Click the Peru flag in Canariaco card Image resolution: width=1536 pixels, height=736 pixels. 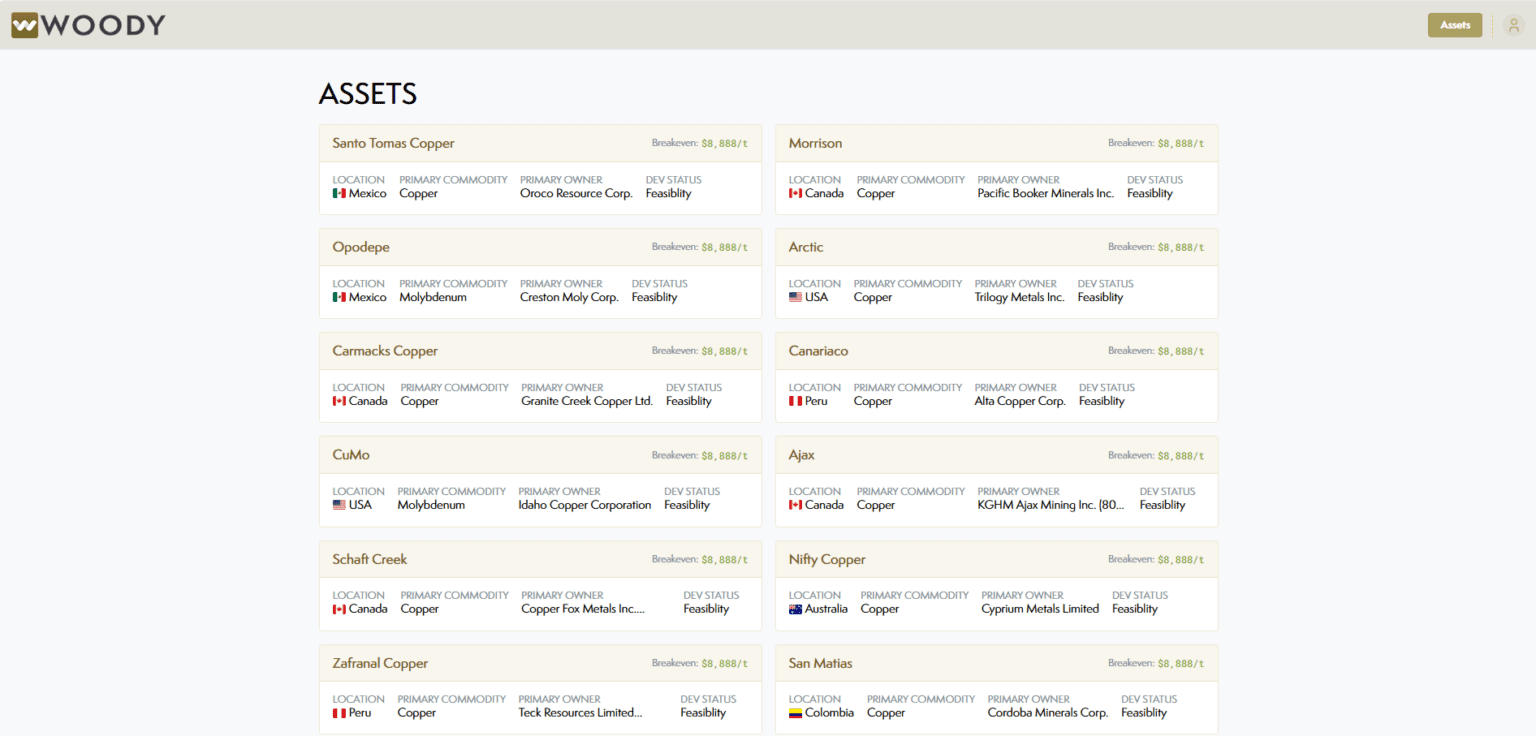(795, 402)
